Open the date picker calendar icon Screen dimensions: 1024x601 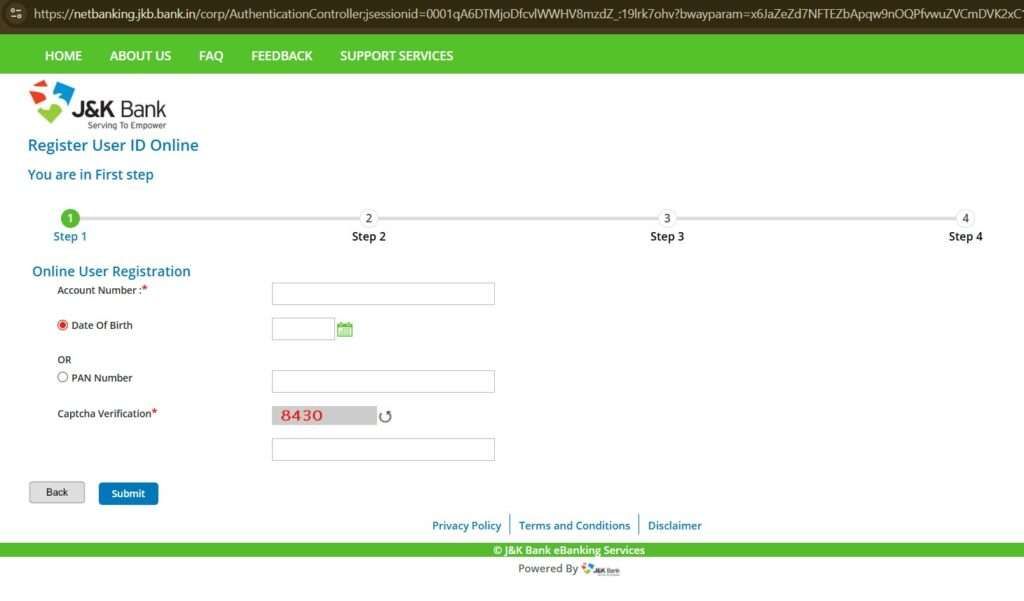click(344, 327)
